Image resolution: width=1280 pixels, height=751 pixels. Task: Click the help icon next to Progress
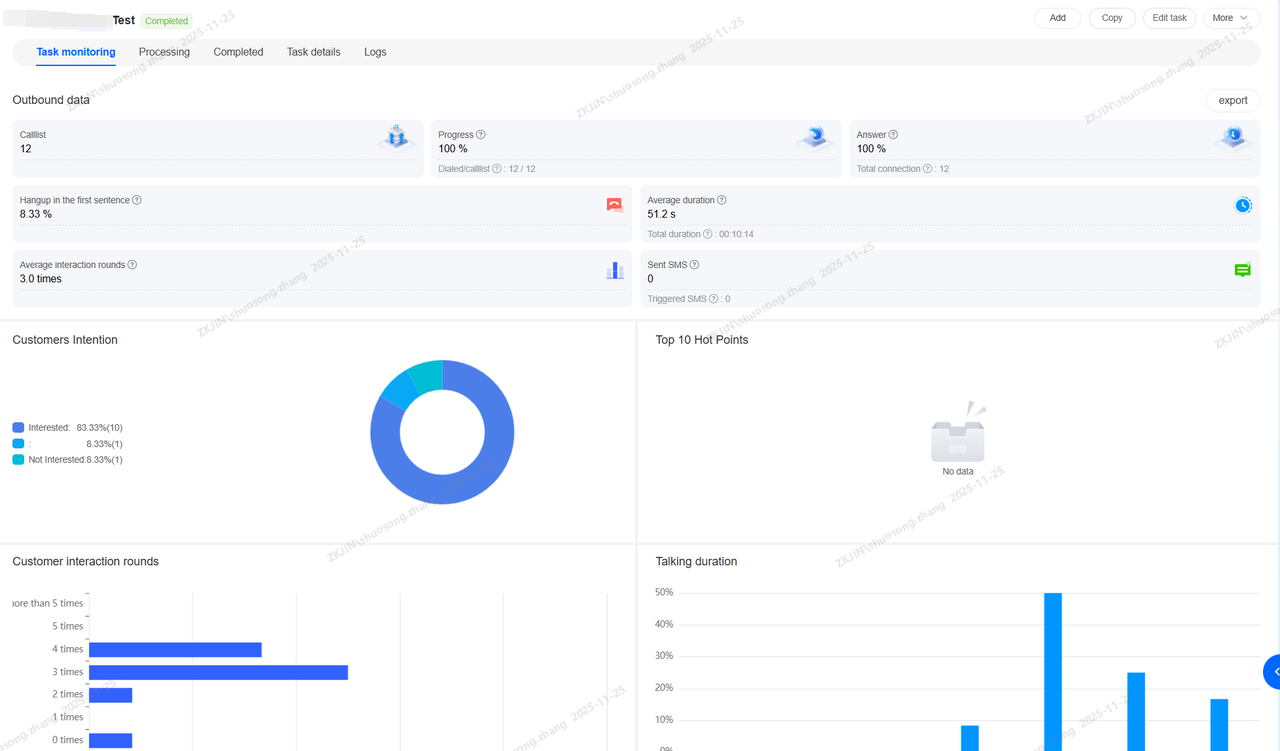[481, 135]
